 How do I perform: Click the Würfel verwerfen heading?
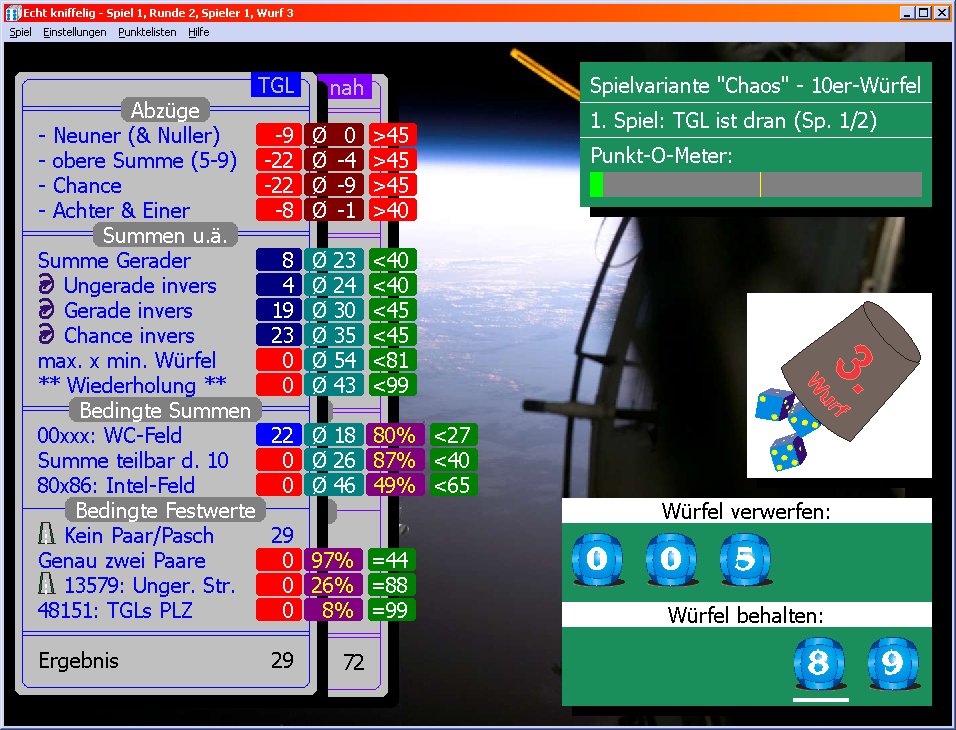(x=746, y=511)
